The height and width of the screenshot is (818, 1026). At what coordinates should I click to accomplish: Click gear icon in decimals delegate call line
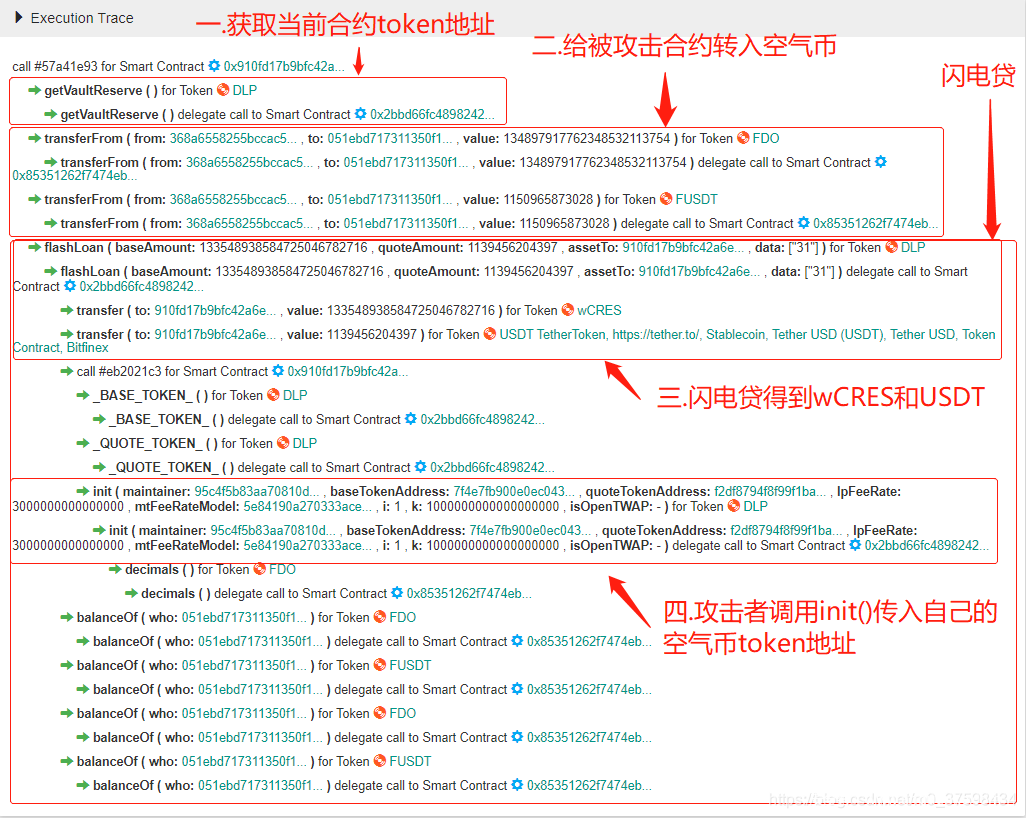pyautogui.click(x=397, y=593)
